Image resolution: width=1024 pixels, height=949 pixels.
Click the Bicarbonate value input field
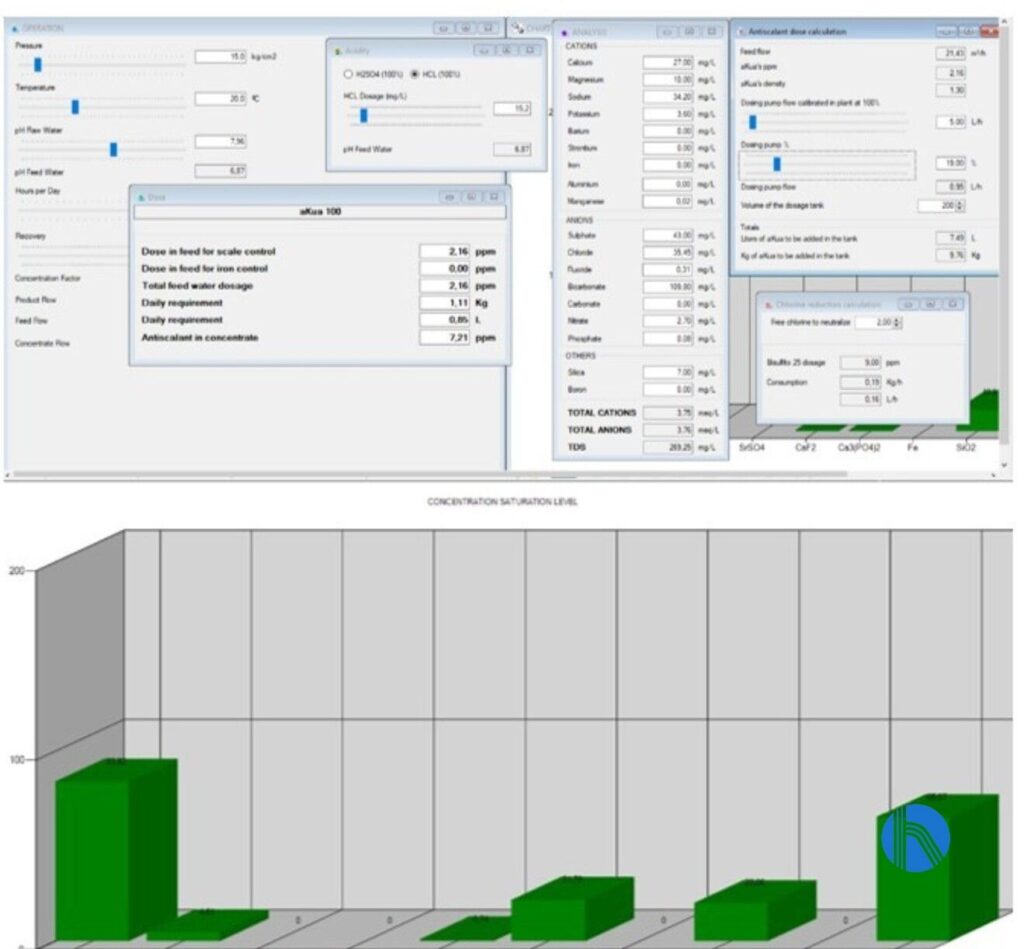668,287
